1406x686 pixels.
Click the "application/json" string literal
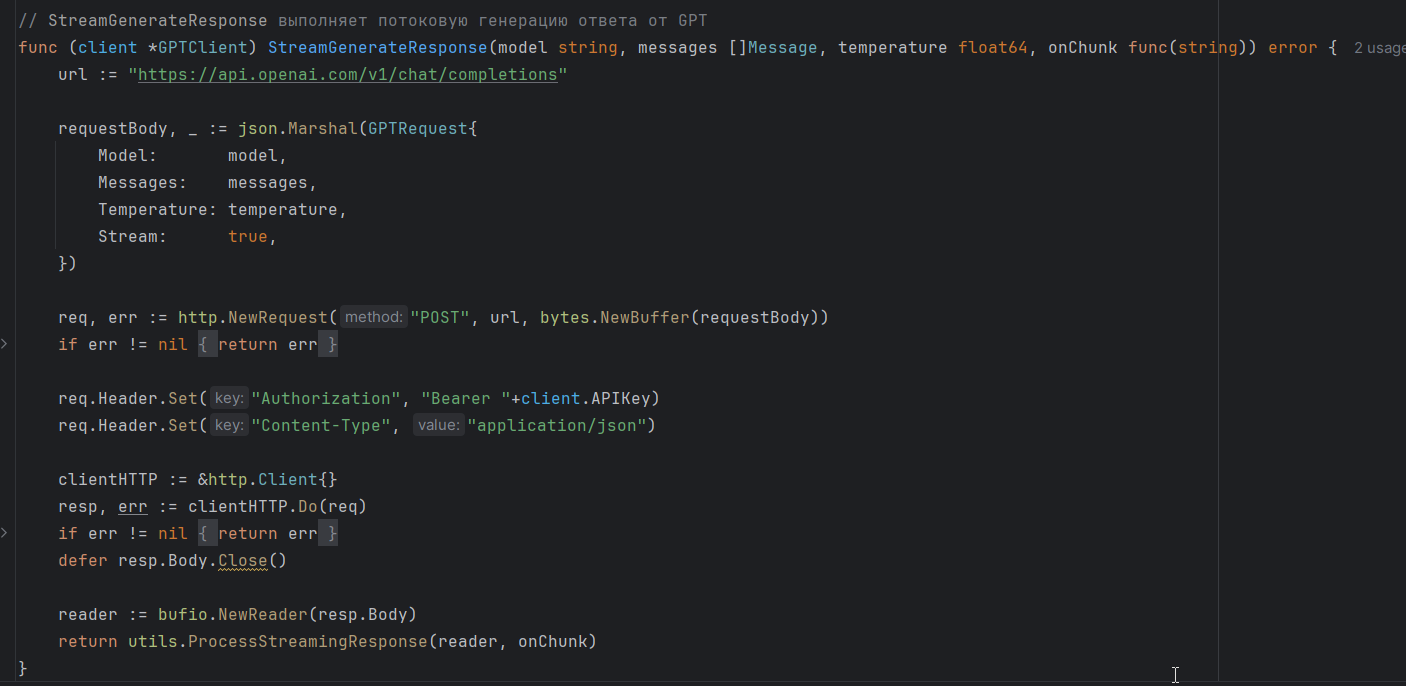click(x=557, y=426)
